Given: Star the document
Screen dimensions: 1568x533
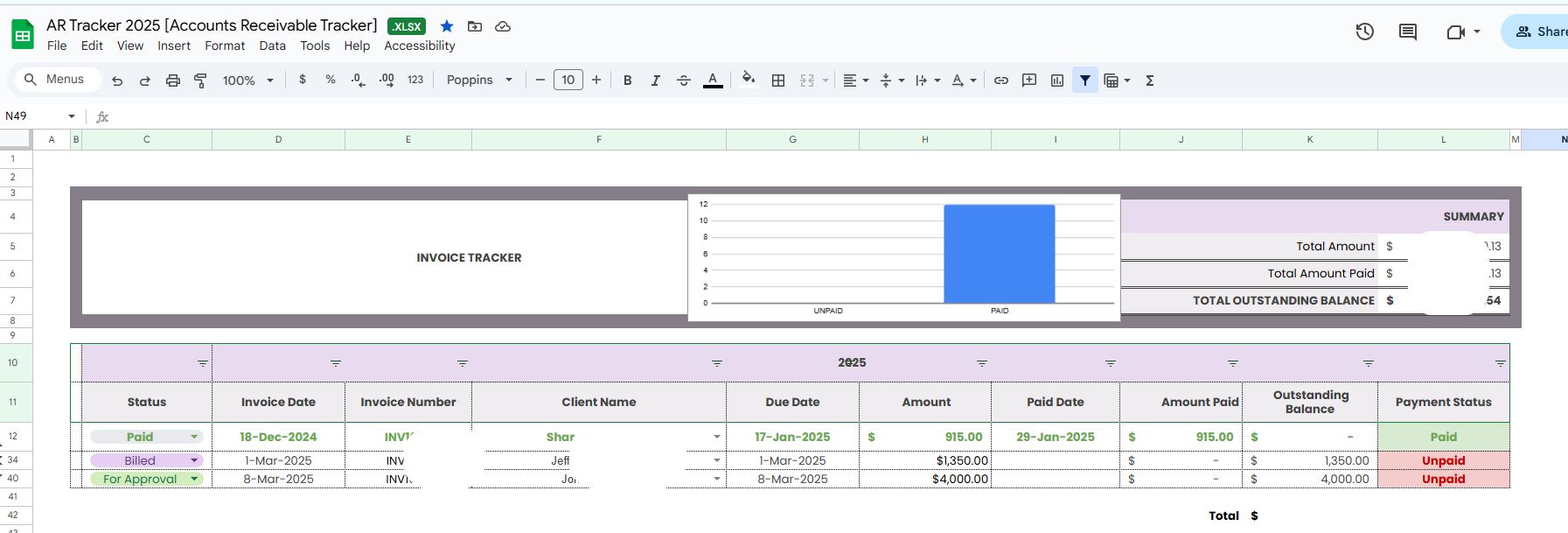Looking at the screenshot, I should 447,26.
